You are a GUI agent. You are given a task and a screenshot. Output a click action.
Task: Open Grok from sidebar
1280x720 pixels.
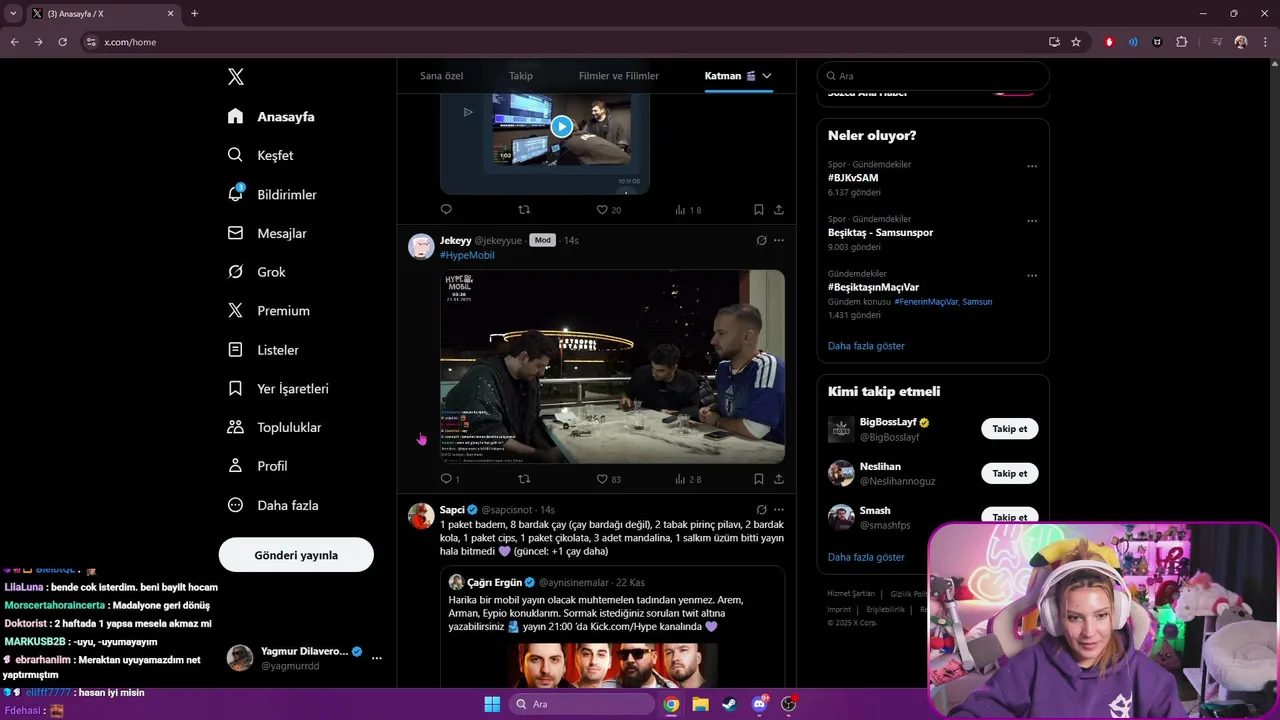click(256, 272)
